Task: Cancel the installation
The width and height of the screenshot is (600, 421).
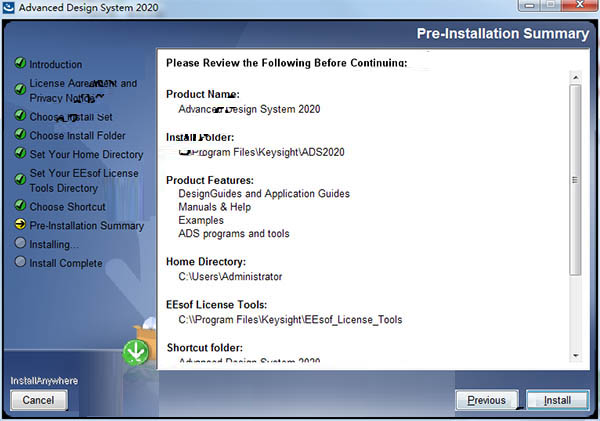Action: pyautogui.click(x=39, y=400)
